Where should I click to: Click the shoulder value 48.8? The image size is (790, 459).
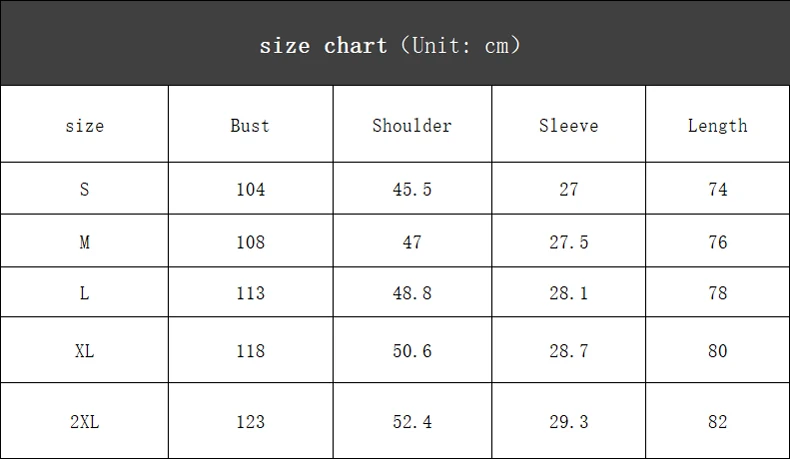(412, 293)
